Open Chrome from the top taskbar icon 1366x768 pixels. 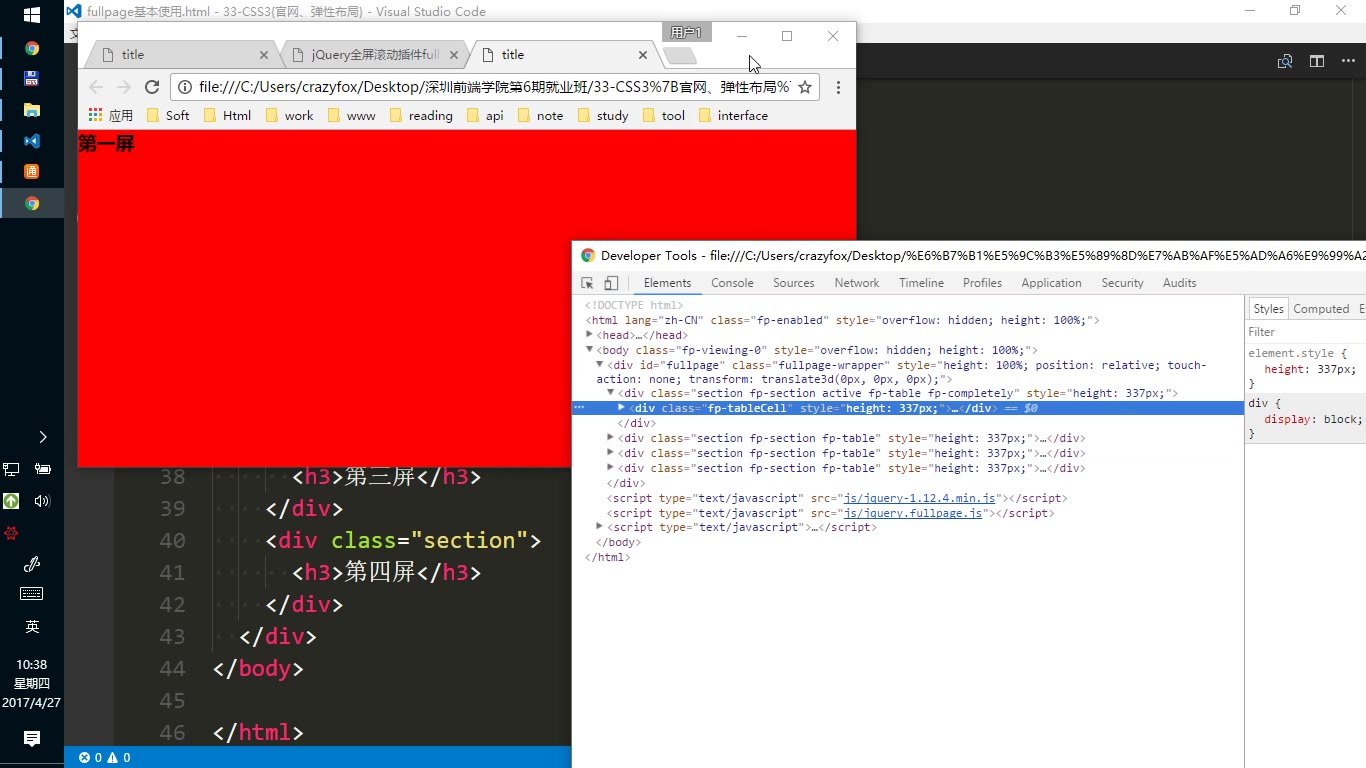[32, 48]
